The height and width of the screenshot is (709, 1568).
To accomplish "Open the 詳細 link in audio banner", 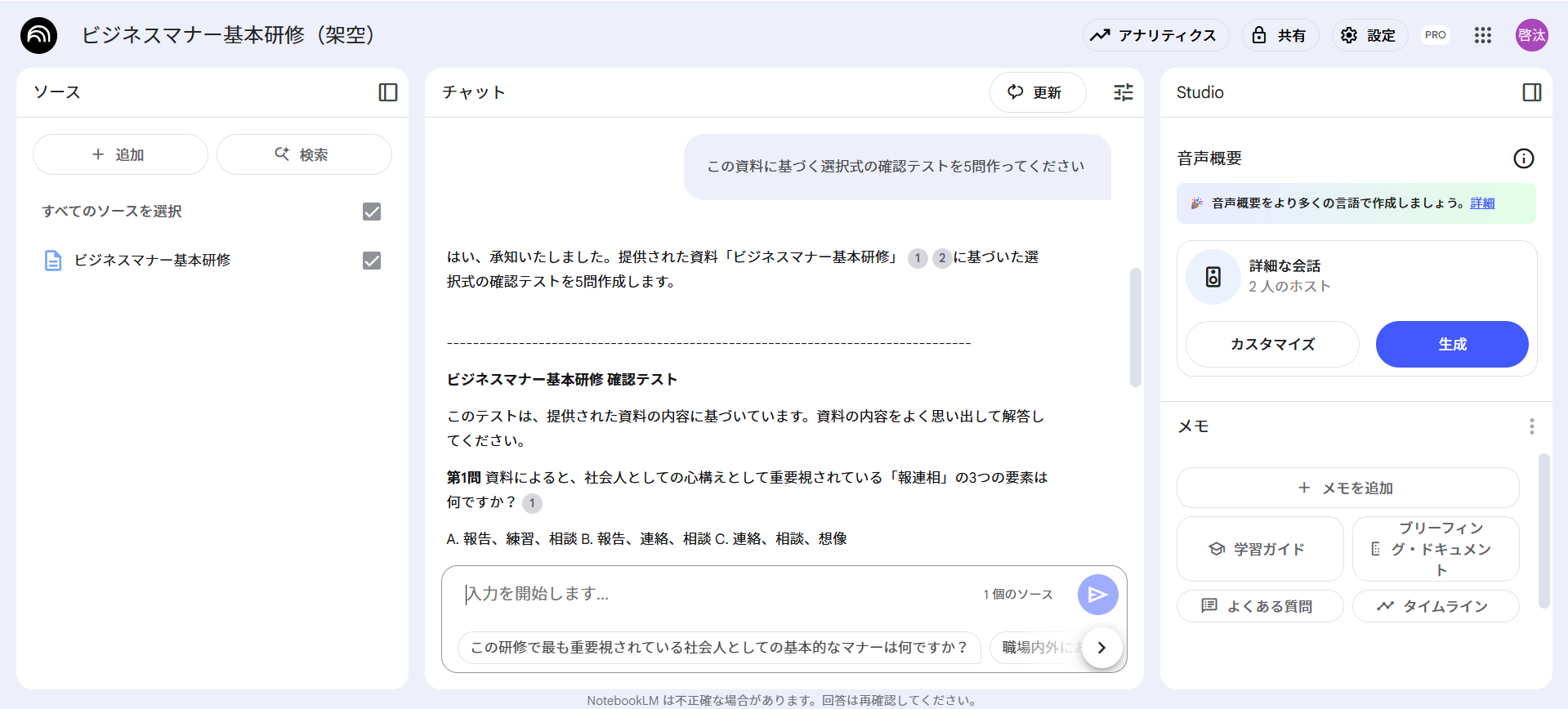I will click(1482, 203).
